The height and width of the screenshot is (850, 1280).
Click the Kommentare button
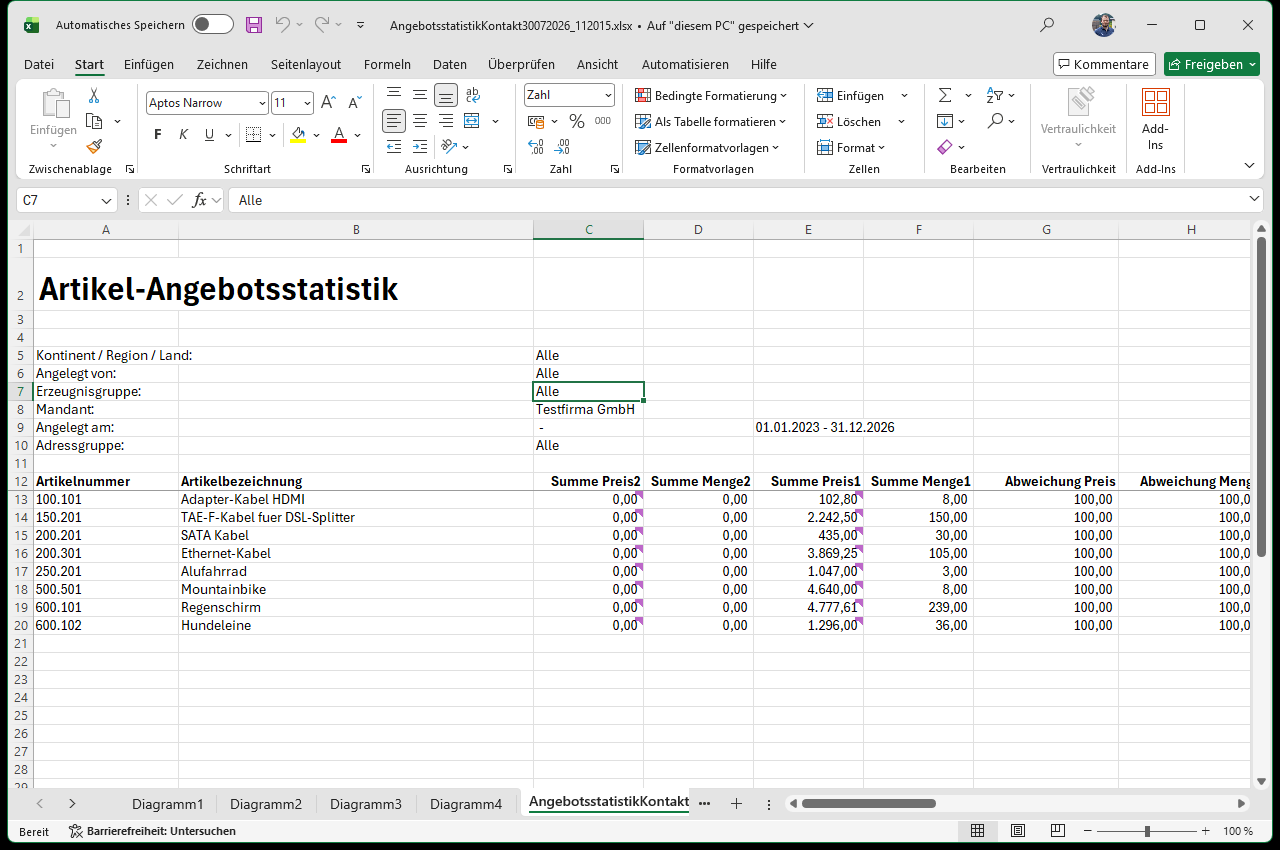[1104, 64]
